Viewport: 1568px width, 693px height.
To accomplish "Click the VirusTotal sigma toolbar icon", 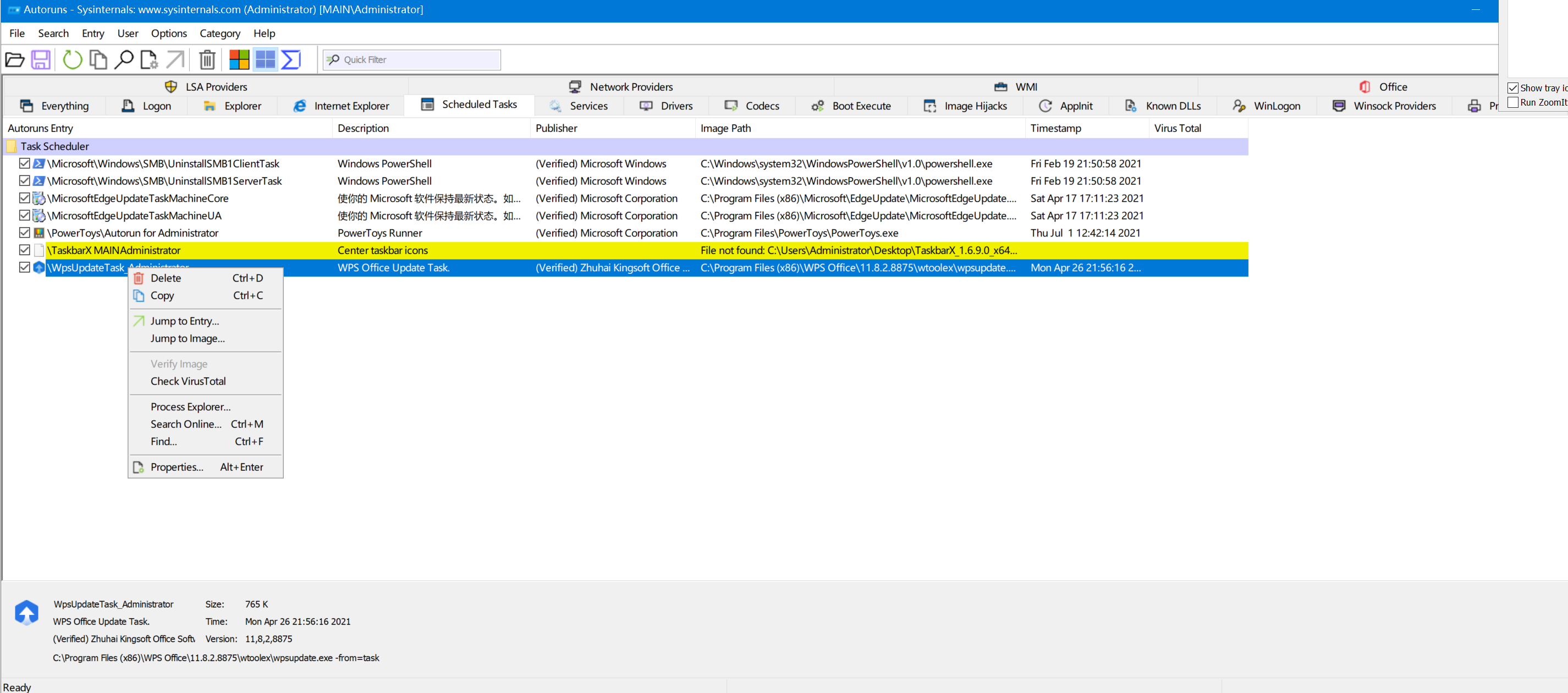I will coord(291,60).
